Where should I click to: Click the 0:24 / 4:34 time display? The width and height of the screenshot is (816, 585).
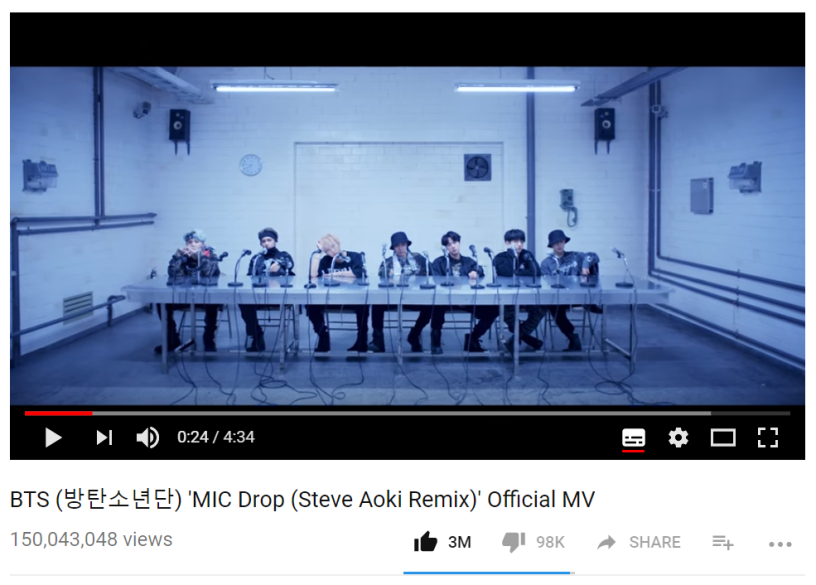tap(215, 437)
